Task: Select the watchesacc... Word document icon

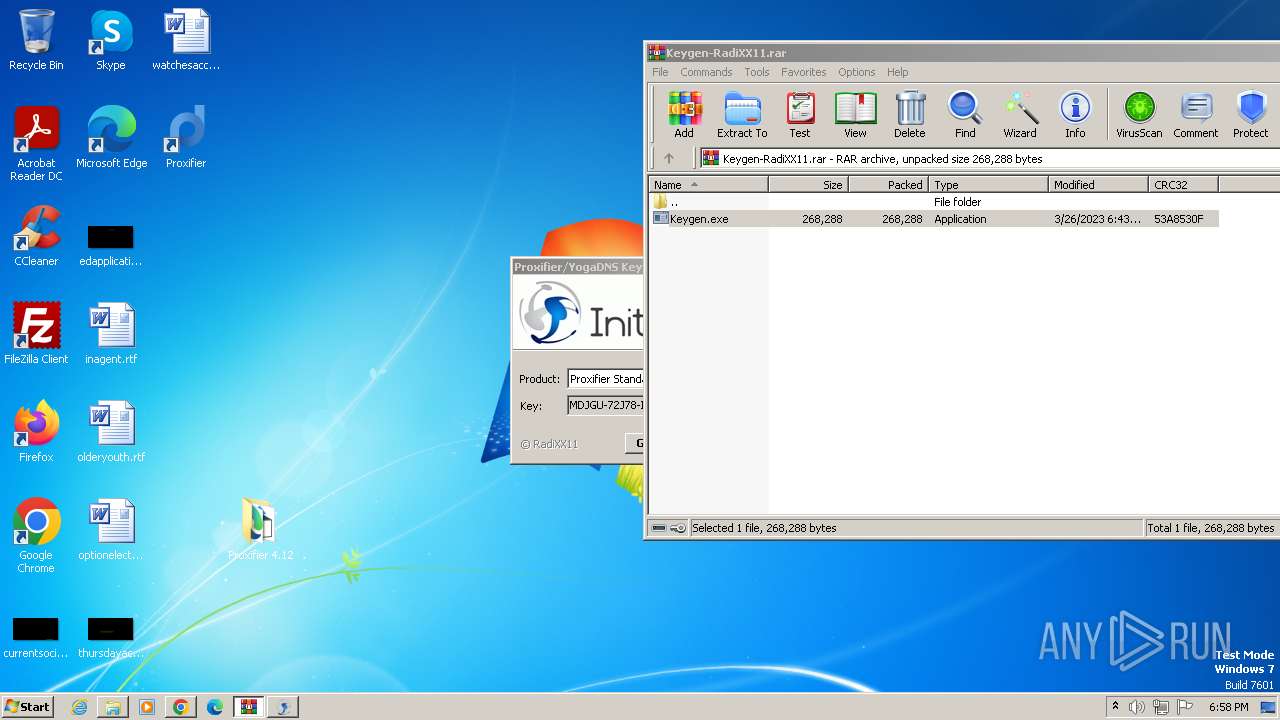Action: point(186,41)
